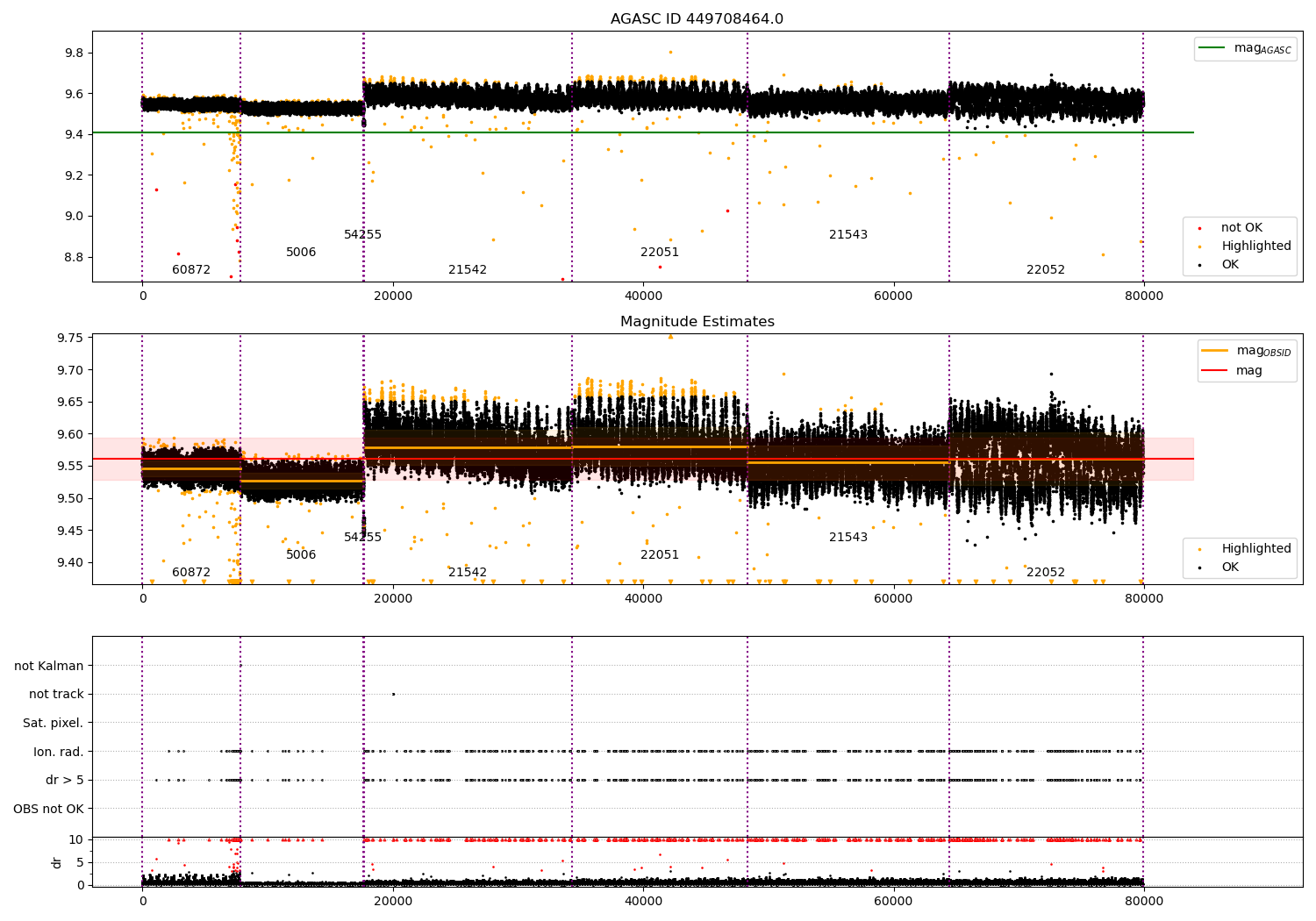
Task: Click the 'not track' axis label
Action: tap(56, 694)
